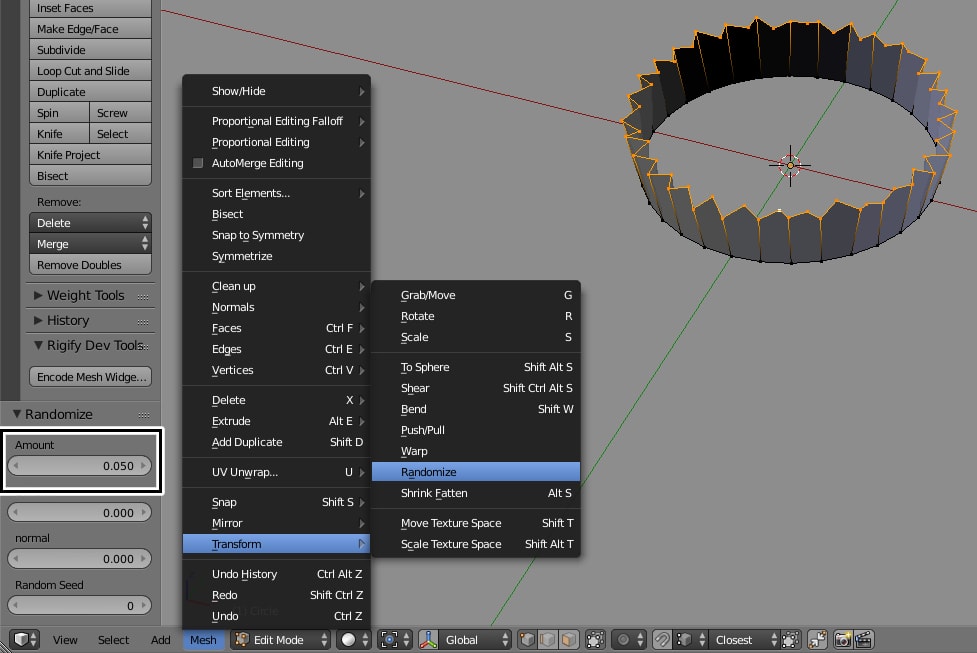The width and height of the screenshot is (977, 653).
Task: Open the Delete dropdown in tool panel
Action: [90, 222]
